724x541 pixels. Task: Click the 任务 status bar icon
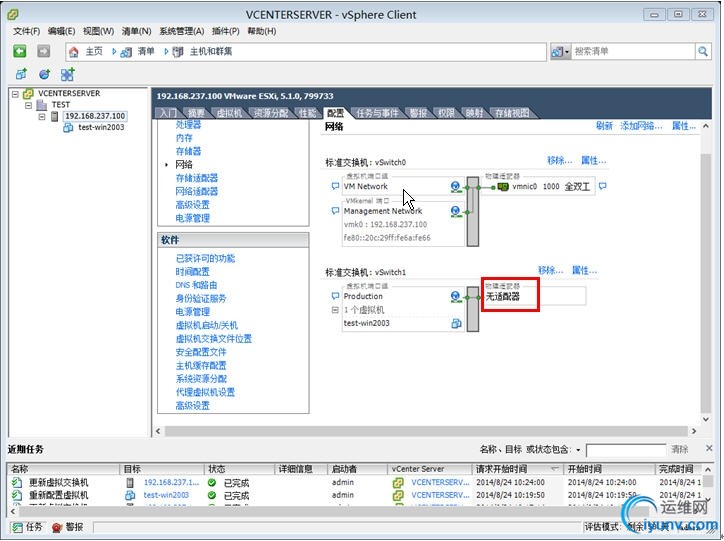[18, 527]
